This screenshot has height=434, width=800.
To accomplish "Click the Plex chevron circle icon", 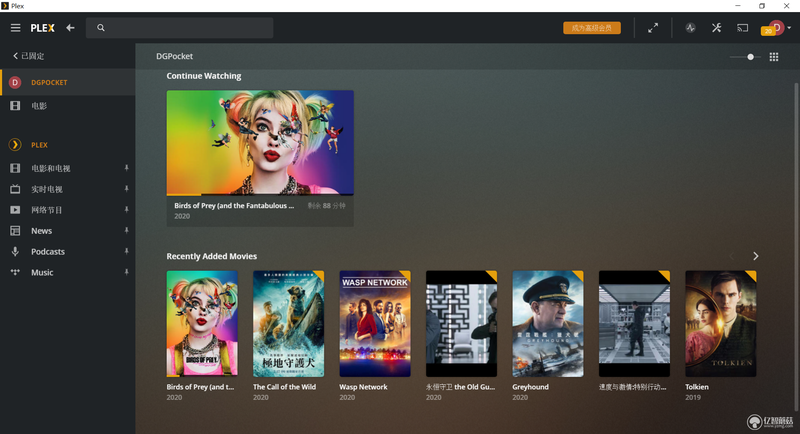I will (x=15, y=145).
